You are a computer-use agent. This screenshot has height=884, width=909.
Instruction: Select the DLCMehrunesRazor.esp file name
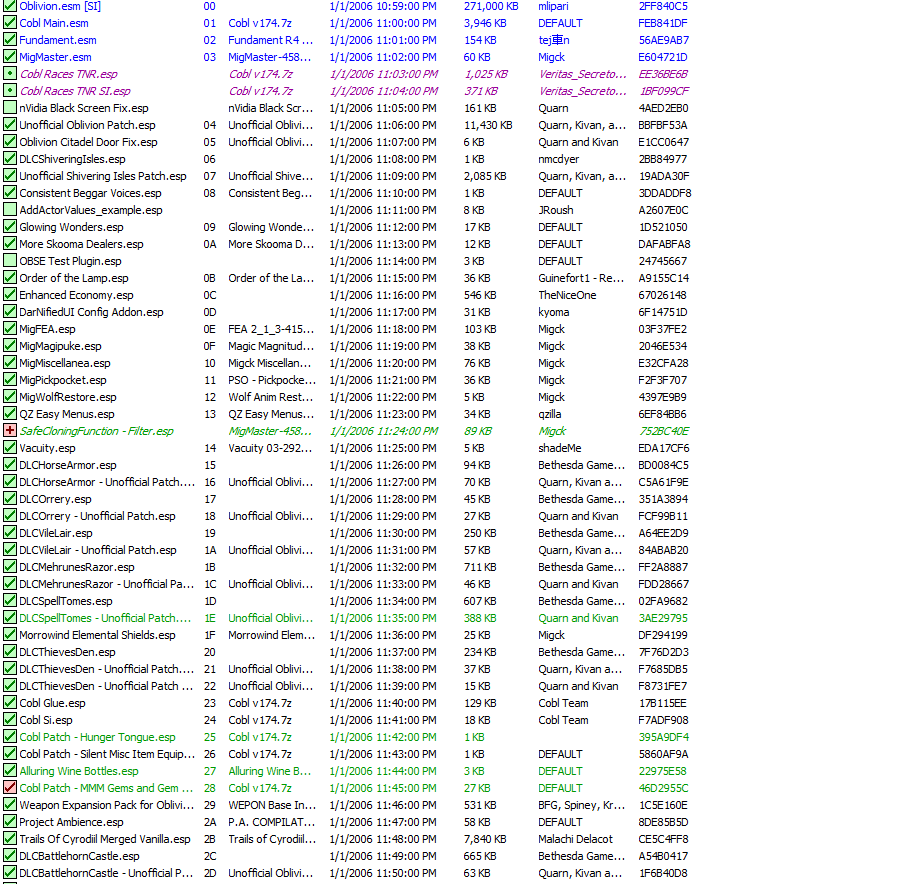(x=77, y=567)
